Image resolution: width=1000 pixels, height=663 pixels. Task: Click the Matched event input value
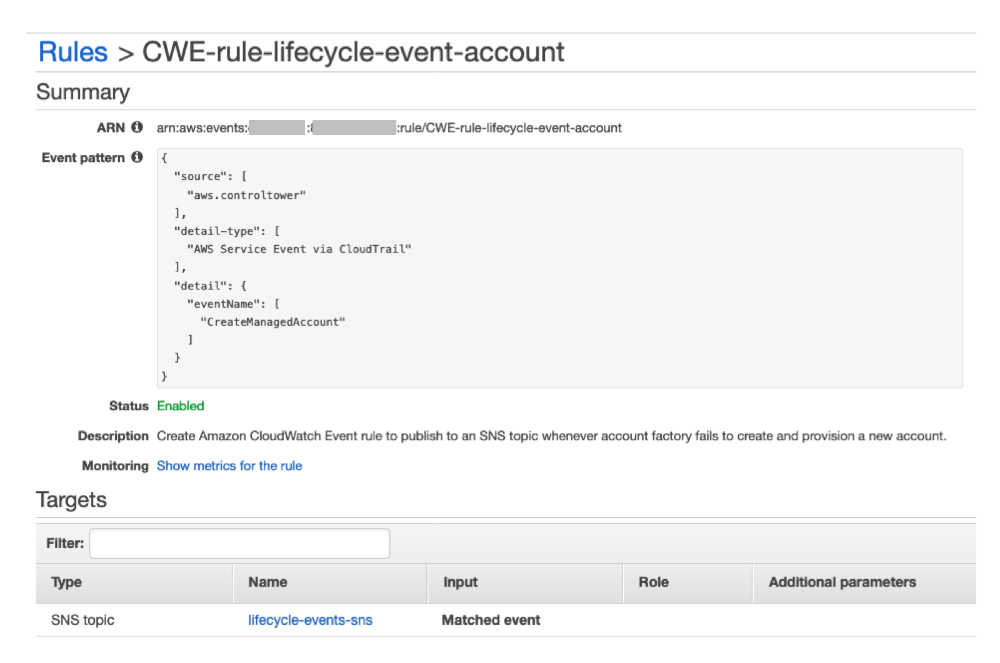click(490, 620)
